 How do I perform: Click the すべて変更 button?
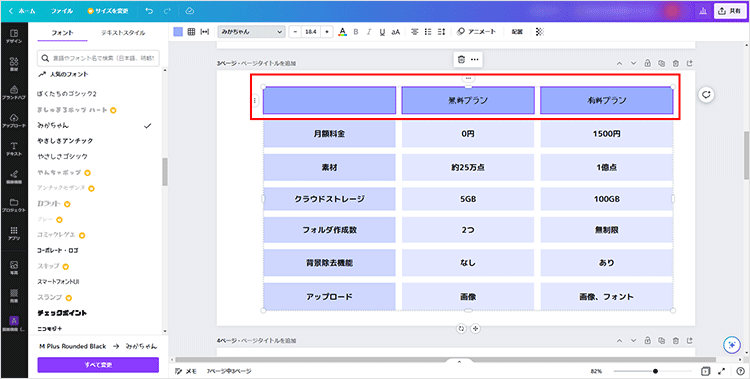click(98, 365)
